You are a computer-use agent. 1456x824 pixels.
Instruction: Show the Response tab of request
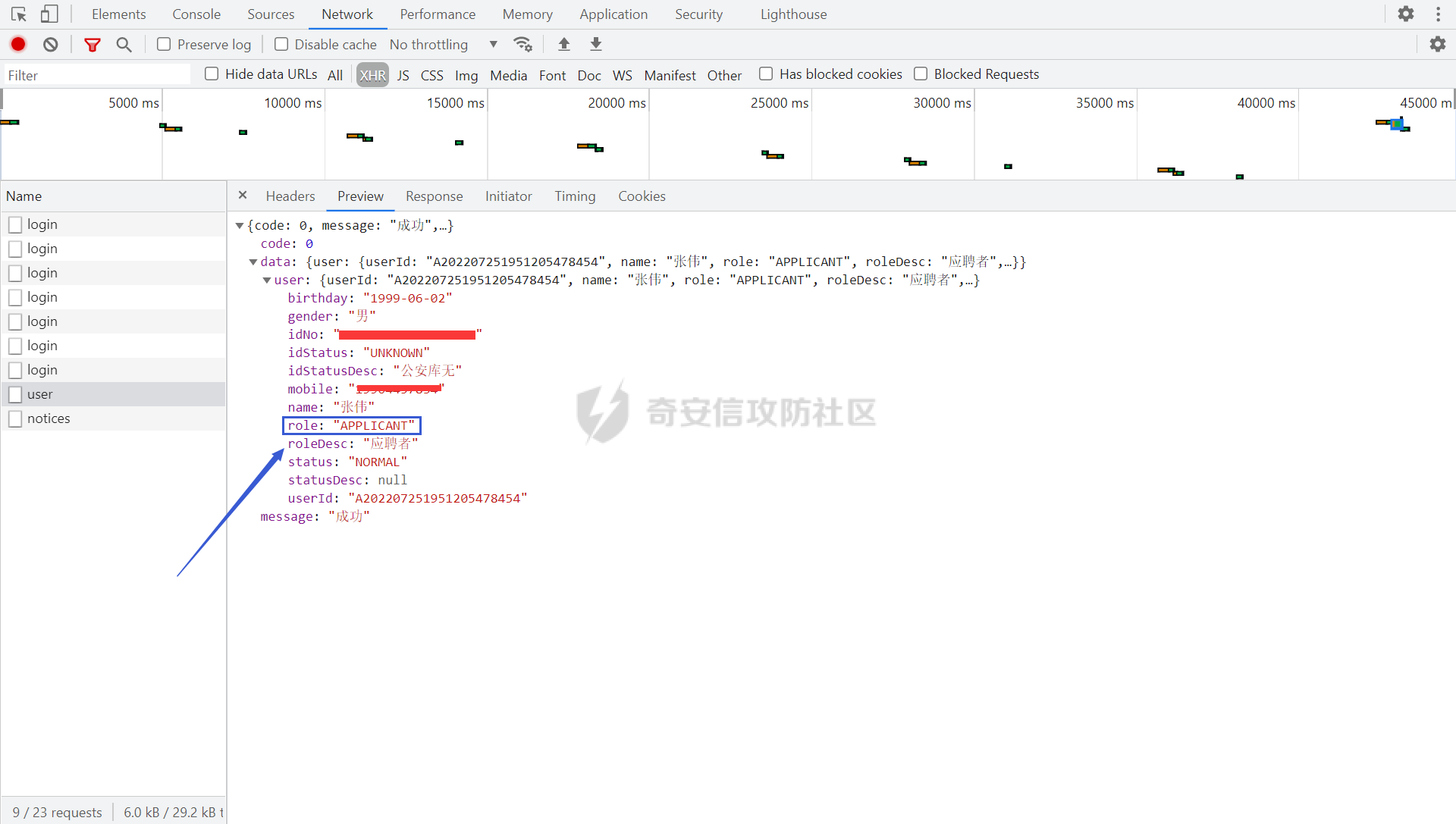[x=434, y=196]
